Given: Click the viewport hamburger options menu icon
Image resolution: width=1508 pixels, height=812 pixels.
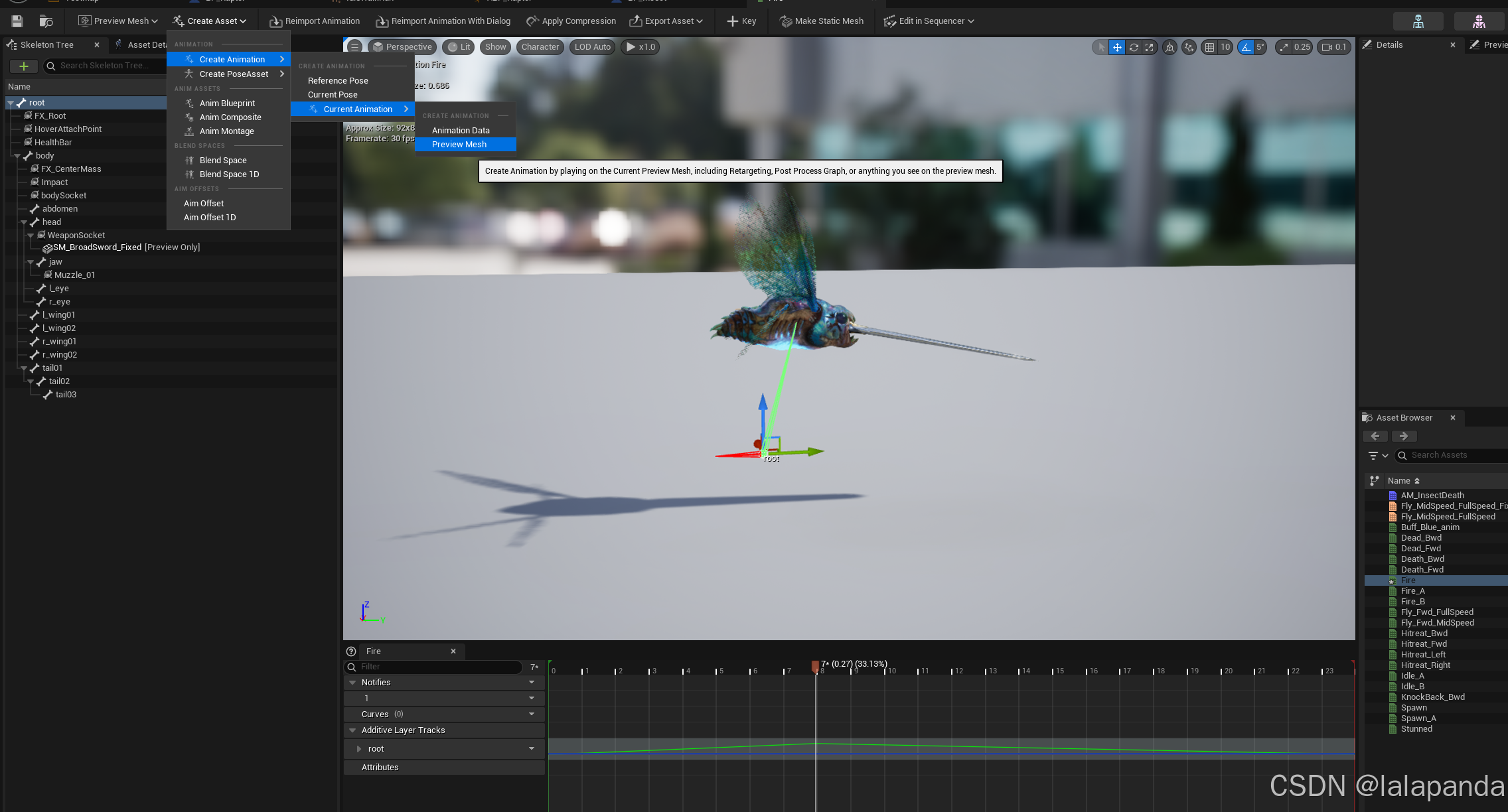Looking at the screenshot, I should coord(355,47).
